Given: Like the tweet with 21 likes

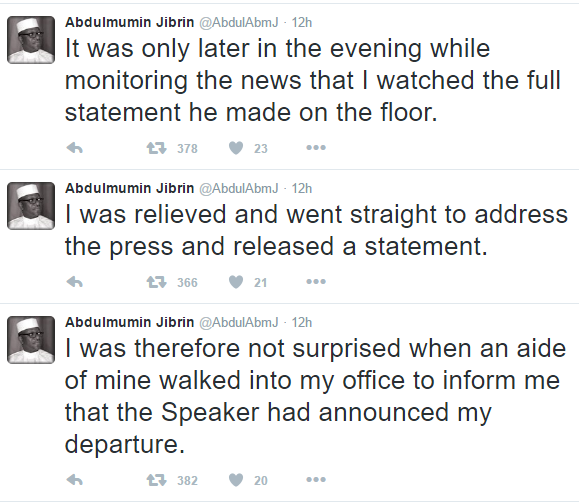Looking at the screenshot, I should pos(236,282).
